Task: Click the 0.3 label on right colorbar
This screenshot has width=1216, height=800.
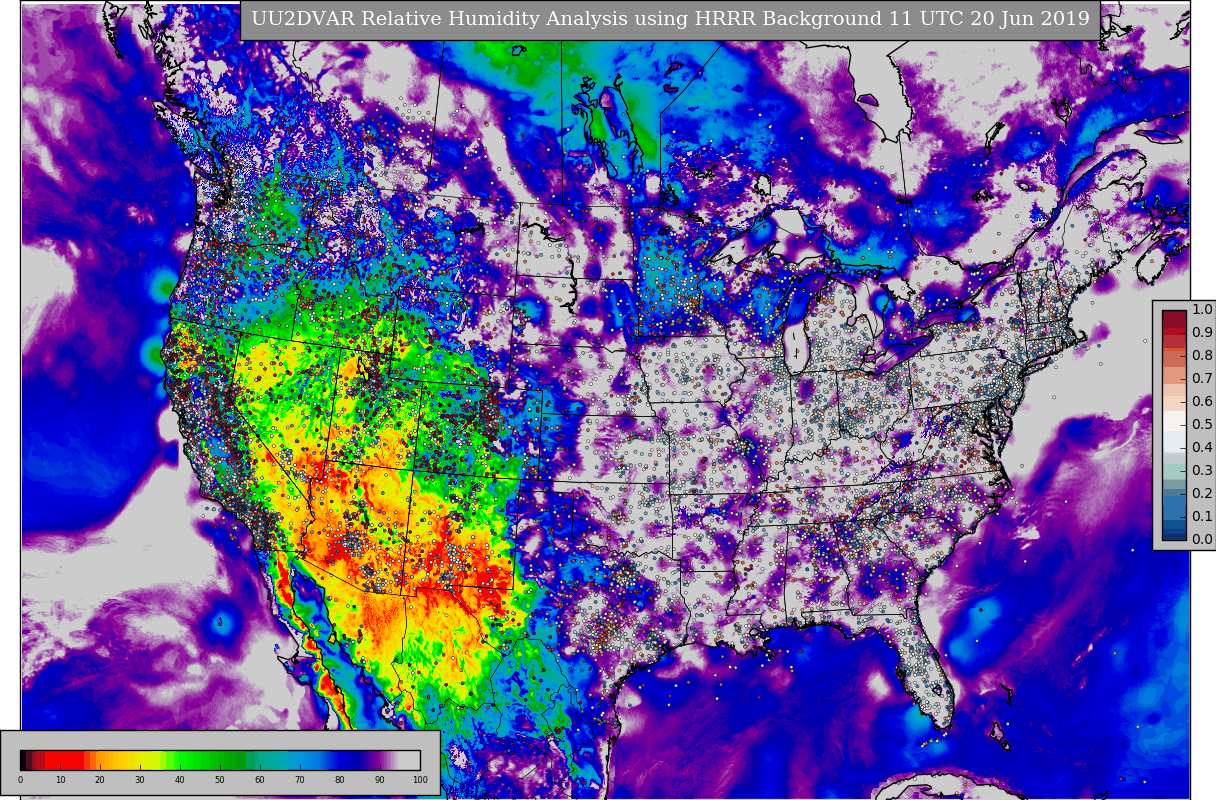Action: (1202, 470)
